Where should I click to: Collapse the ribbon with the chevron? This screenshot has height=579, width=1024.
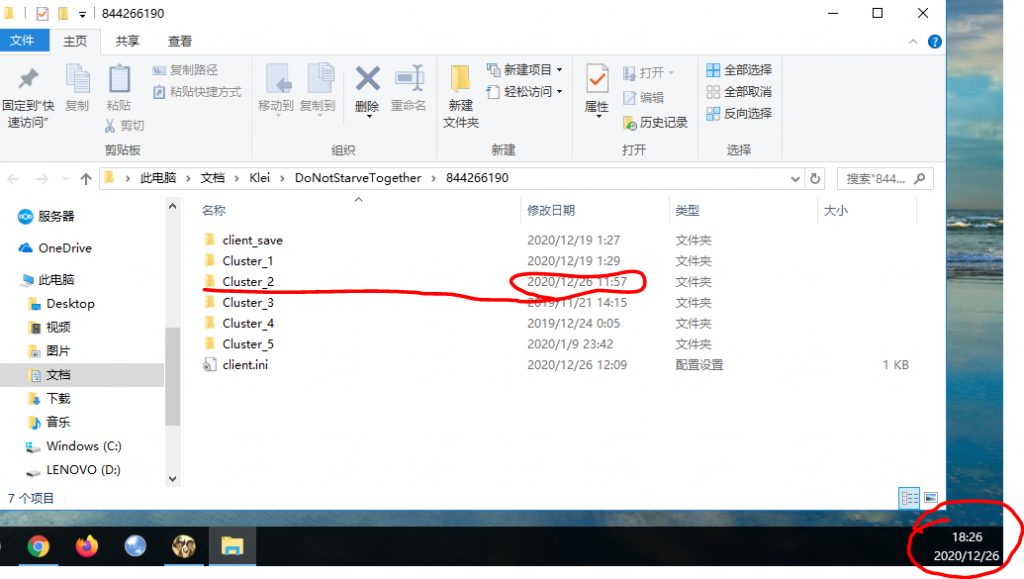point(913,42)
